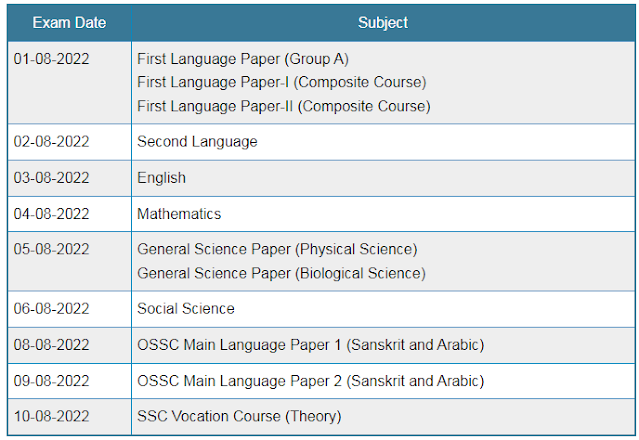Select the 02-08-2022 date cell
The width and height of the screenshot is (639, 440).
69,142
